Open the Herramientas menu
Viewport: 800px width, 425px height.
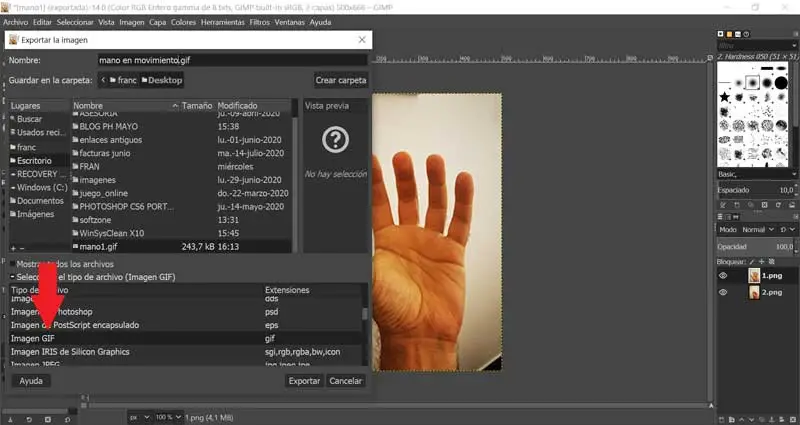click(x=223, y=22)
